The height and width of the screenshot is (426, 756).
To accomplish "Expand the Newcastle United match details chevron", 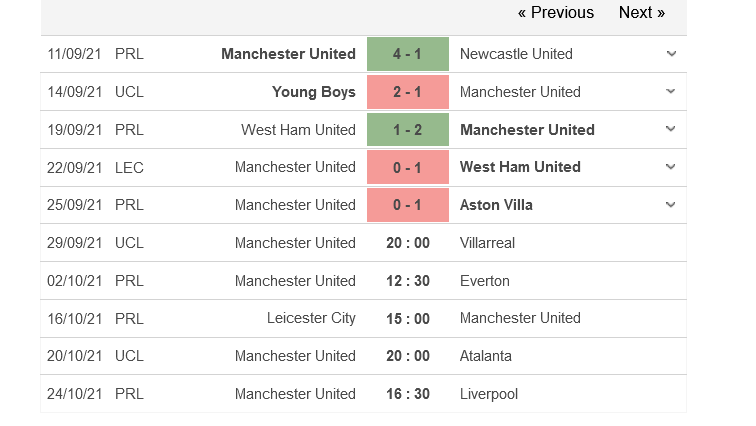I will 671,53.
